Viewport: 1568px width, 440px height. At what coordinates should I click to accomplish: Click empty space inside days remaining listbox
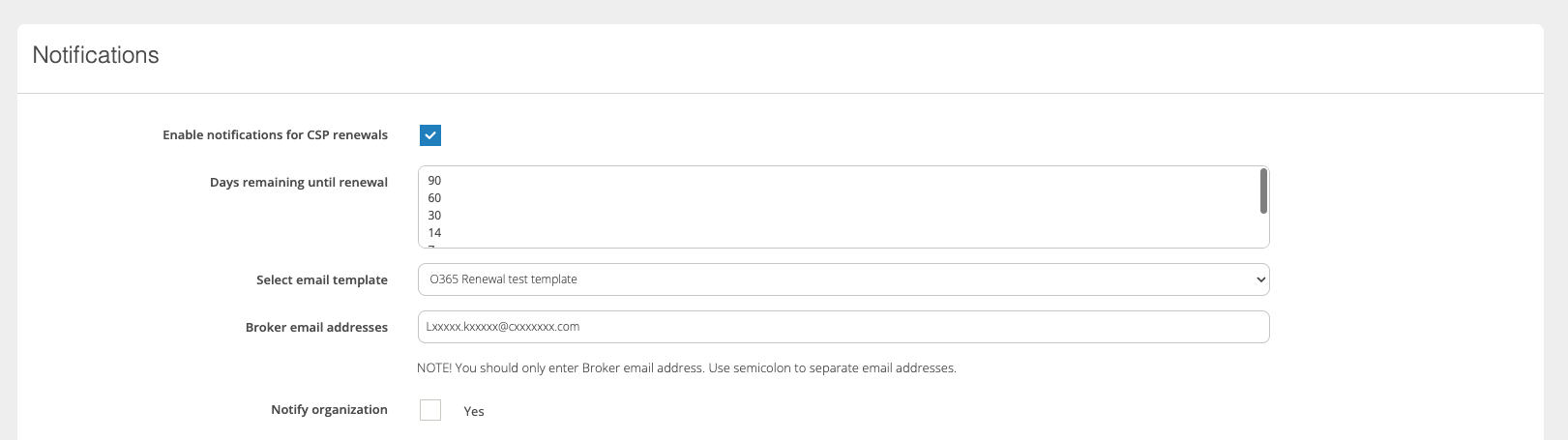pos(822,207)
